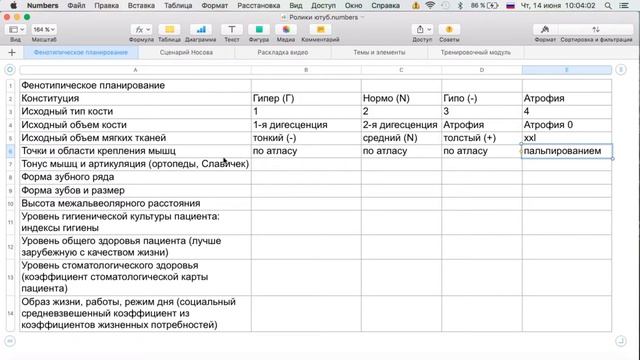Click the add-row handle at table's bottom-left

point(10,341)
